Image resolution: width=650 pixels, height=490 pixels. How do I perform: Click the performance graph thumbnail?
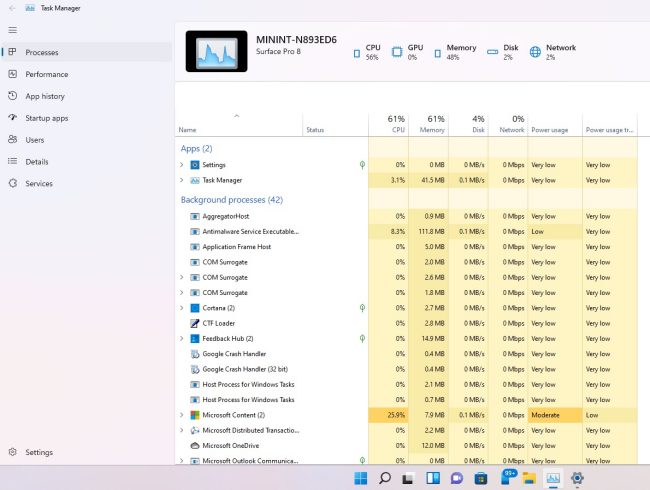[216, 51]
